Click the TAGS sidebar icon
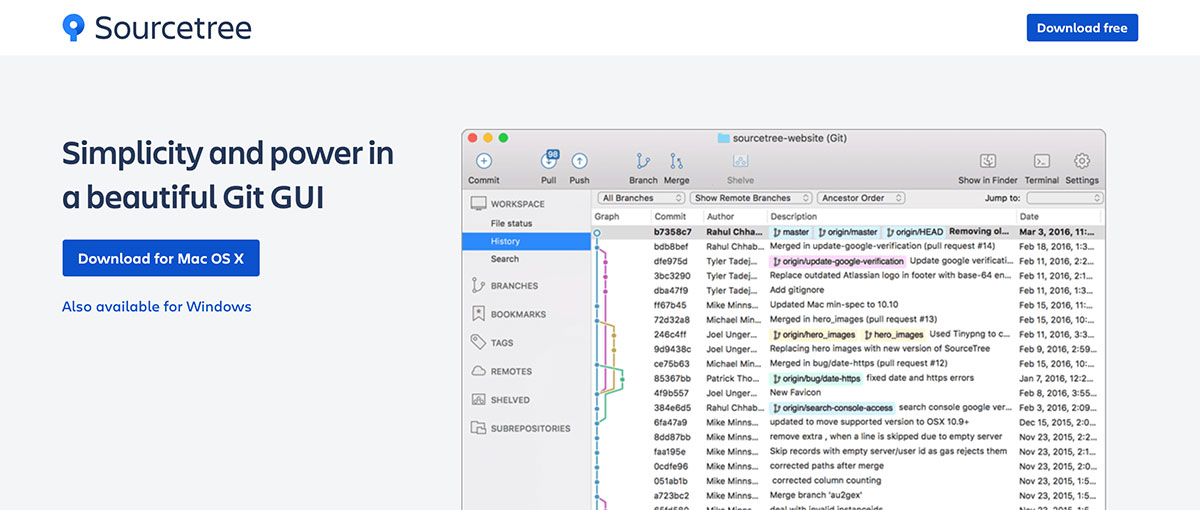 478,342
